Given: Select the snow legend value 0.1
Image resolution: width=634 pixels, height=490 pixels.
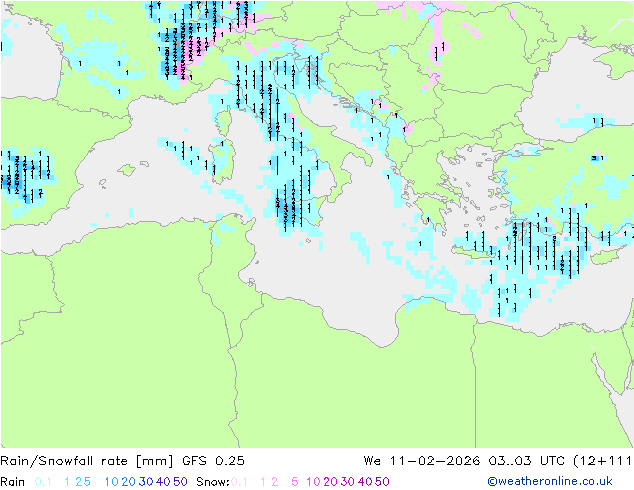Looking at the screenshot, I should [239, 482].
